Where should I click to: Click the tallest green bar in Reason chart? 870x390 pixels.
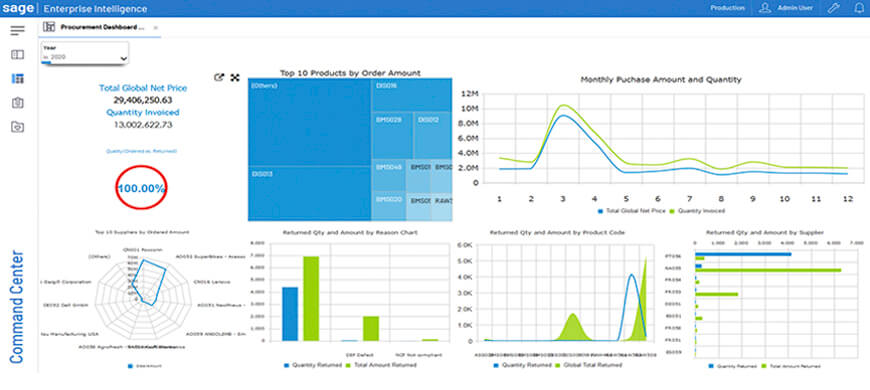[x=311, y=298]
